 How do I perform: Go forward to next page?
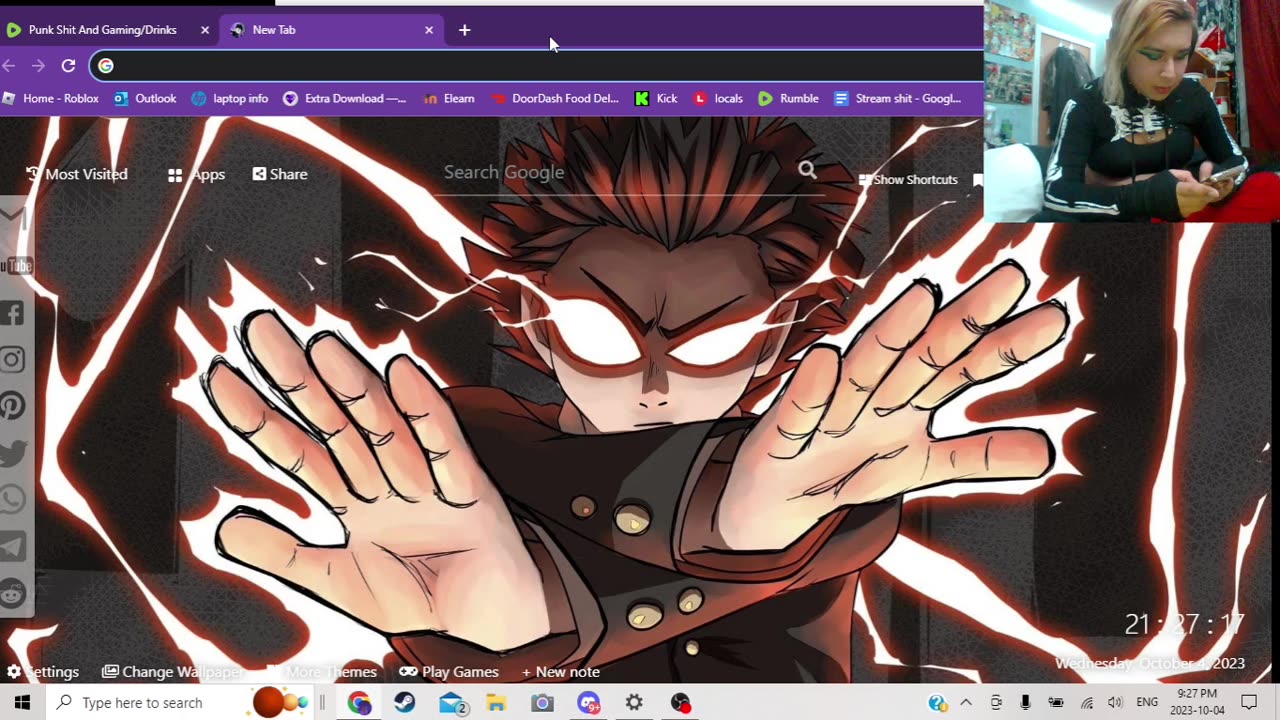pyautogui.click(x=38, y=66)
